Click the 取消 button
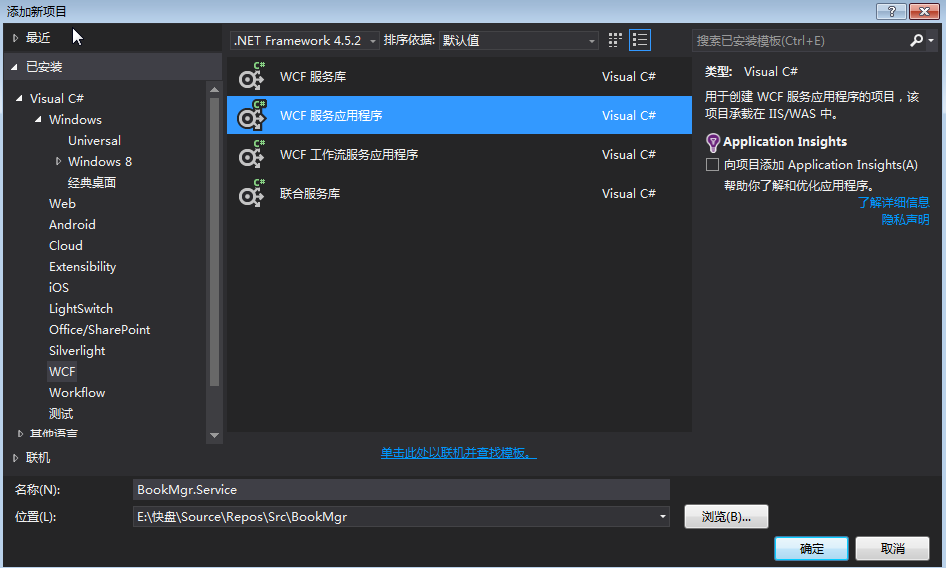This screenshot has width=946, height=568. pyautogui.click(x=892, y=548)
